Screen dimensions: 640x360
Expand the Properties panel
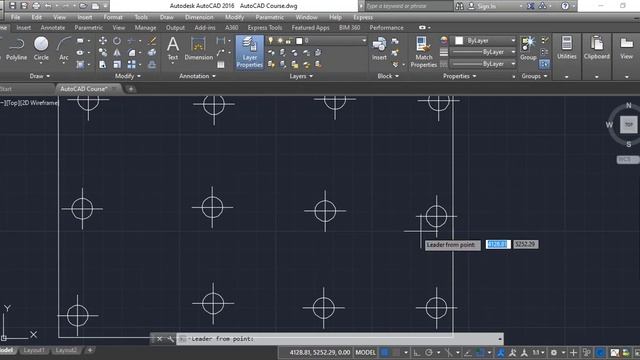(460, 76)
